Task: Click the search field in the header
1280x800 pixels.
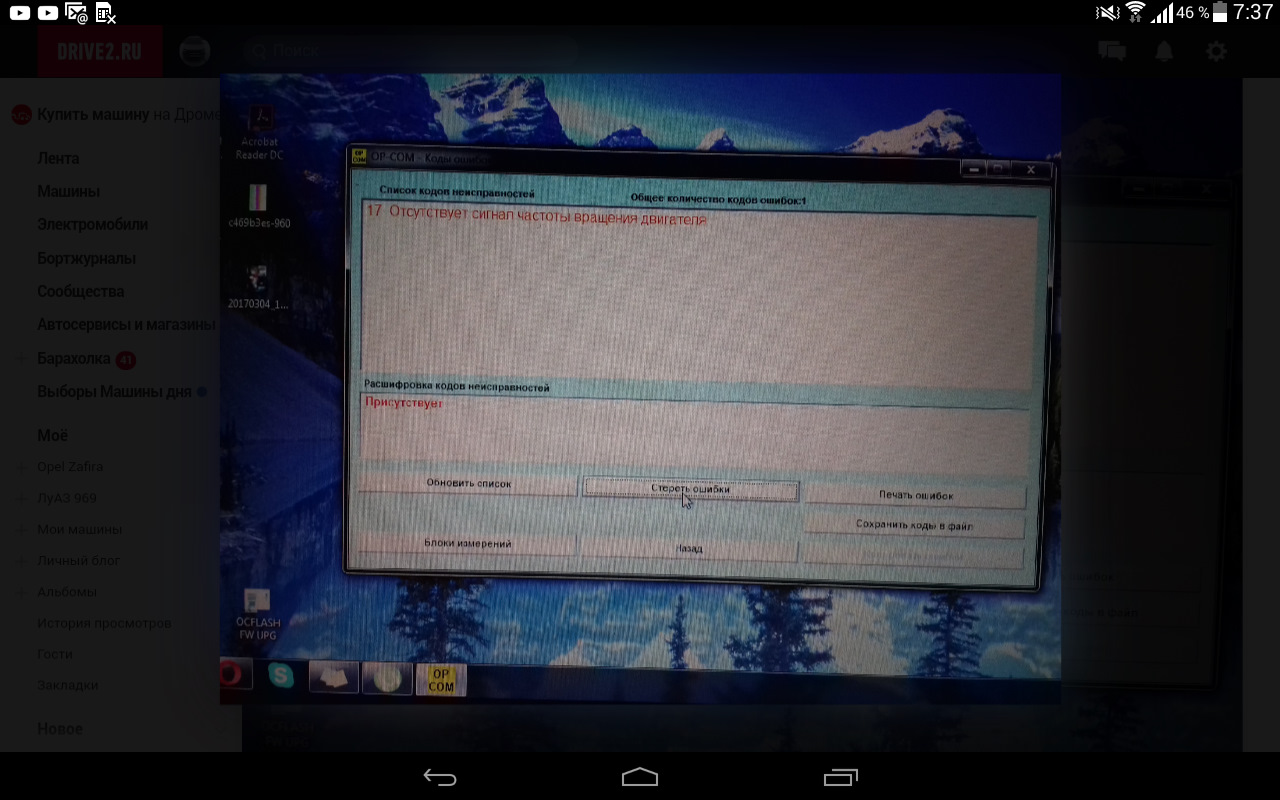Action: 410,52
